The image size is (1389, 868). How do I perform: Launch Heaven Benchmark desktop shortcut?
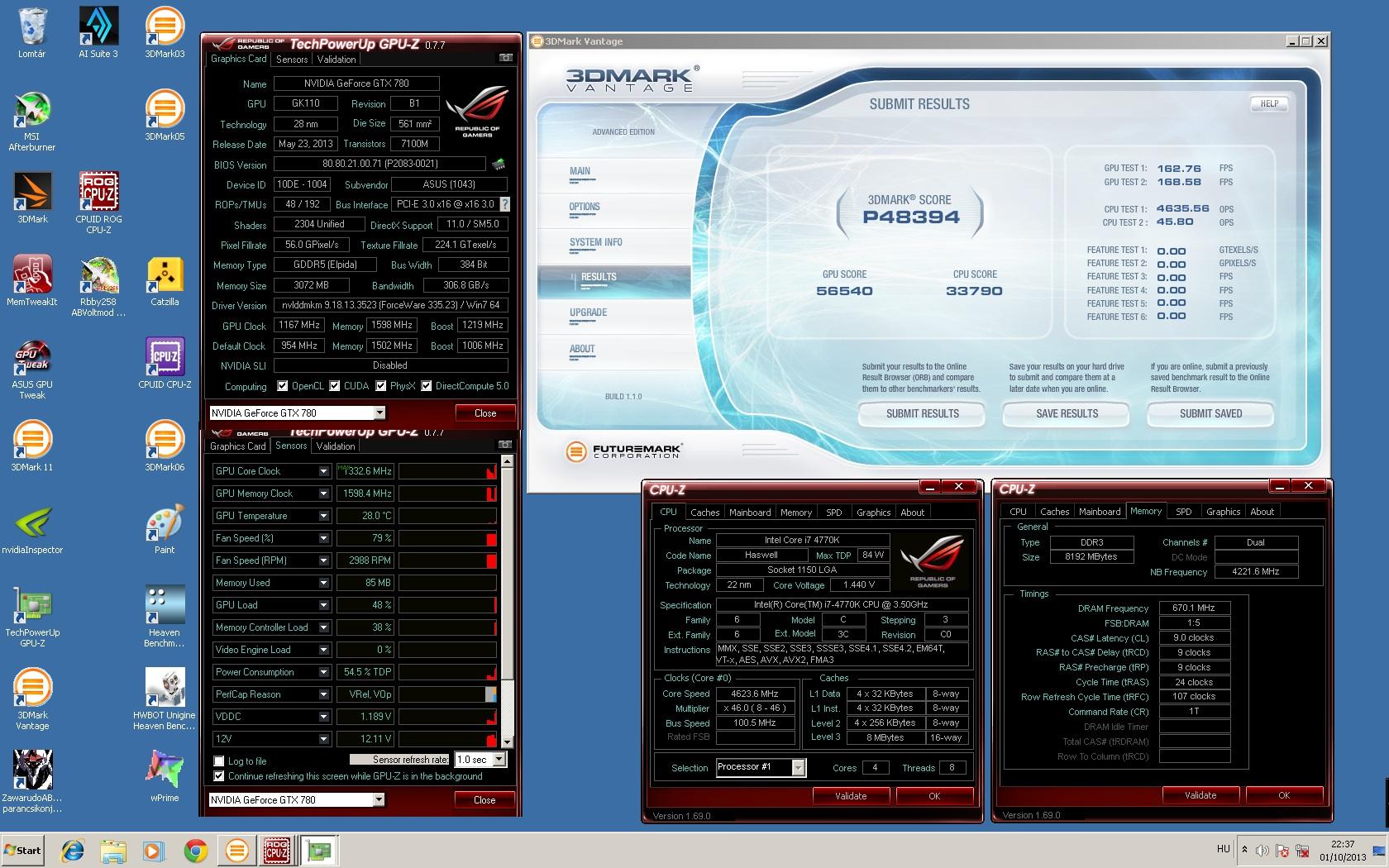pos(165,617)
